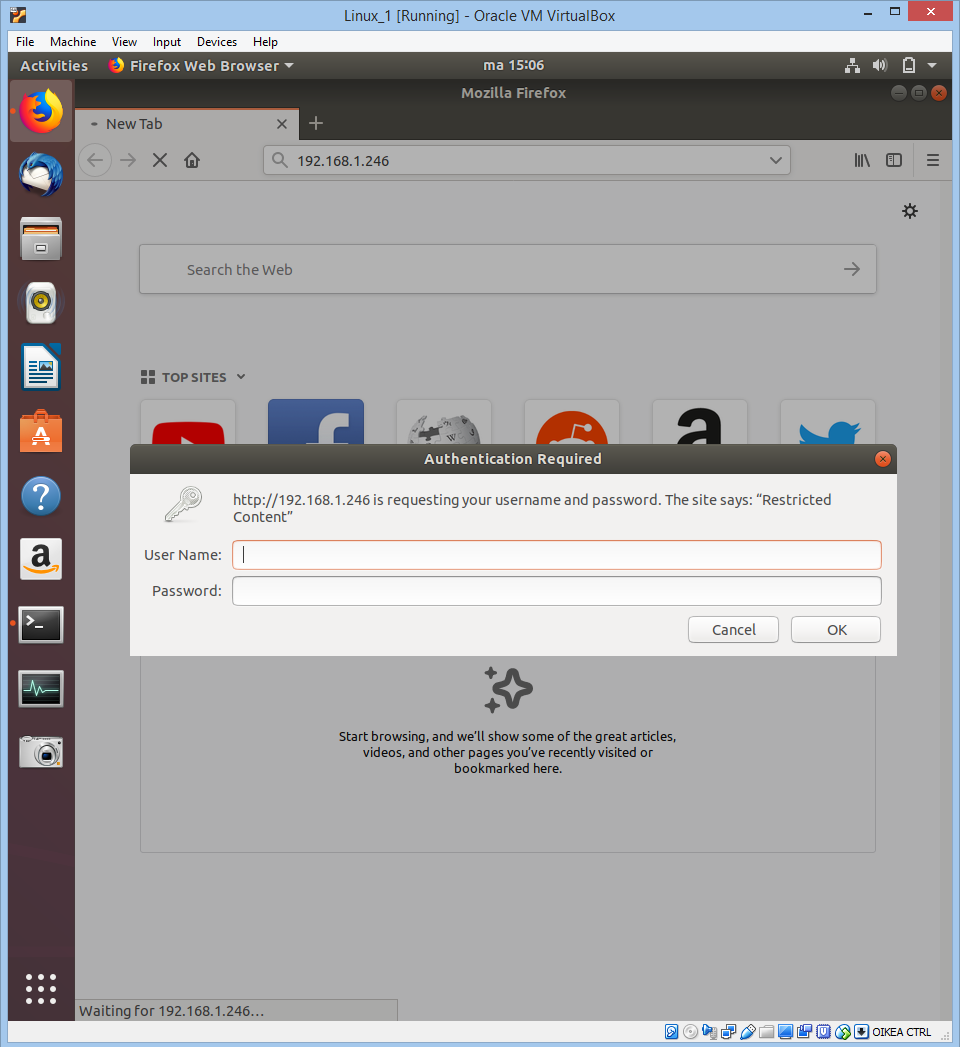Screen dimensions: 960x1047
Task: Click the Firefox home button
Action: 192,160
